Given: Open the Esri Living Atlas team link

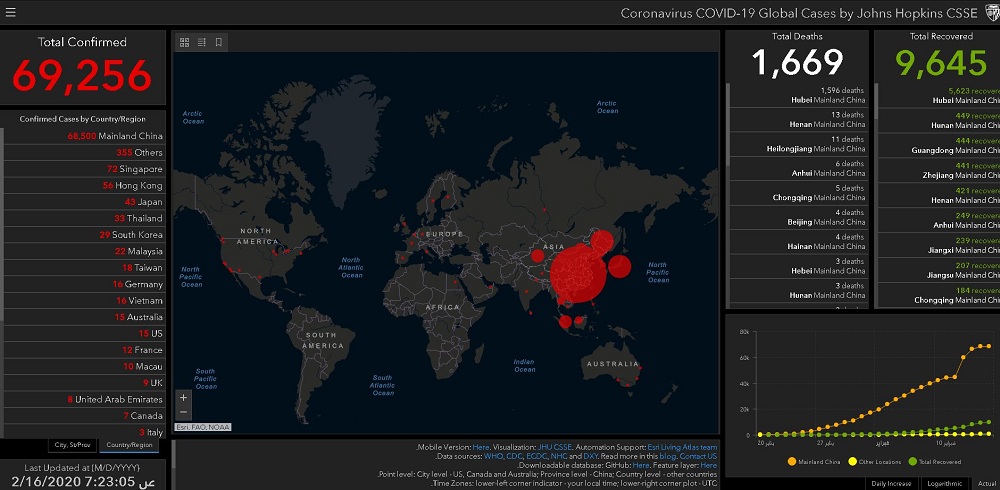Looking at the screenshot, I should click(x=681, y=447).
